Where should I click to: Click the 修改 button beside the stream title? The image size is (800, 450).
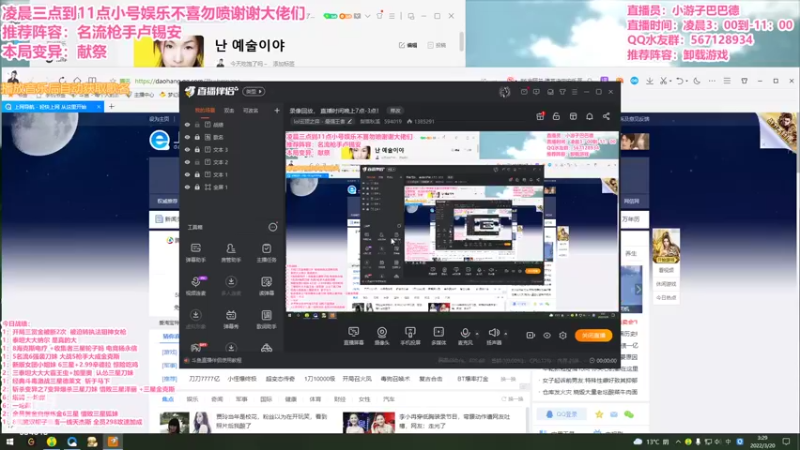[395, 110]
